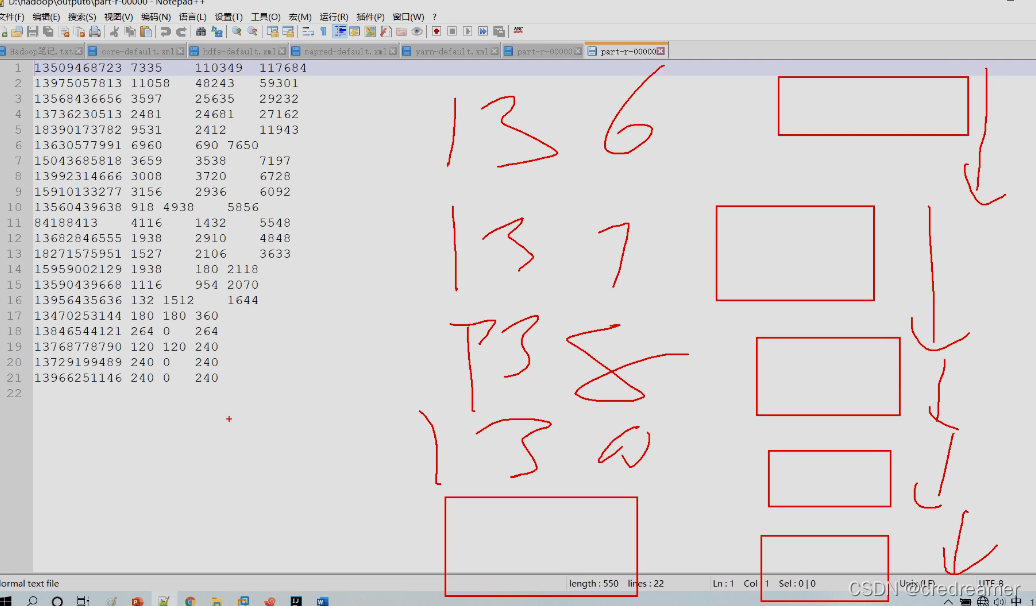Screen dimensions: 1036x606
Task: Cut selection with the scissors icon
Action: [x=114, y=31]
